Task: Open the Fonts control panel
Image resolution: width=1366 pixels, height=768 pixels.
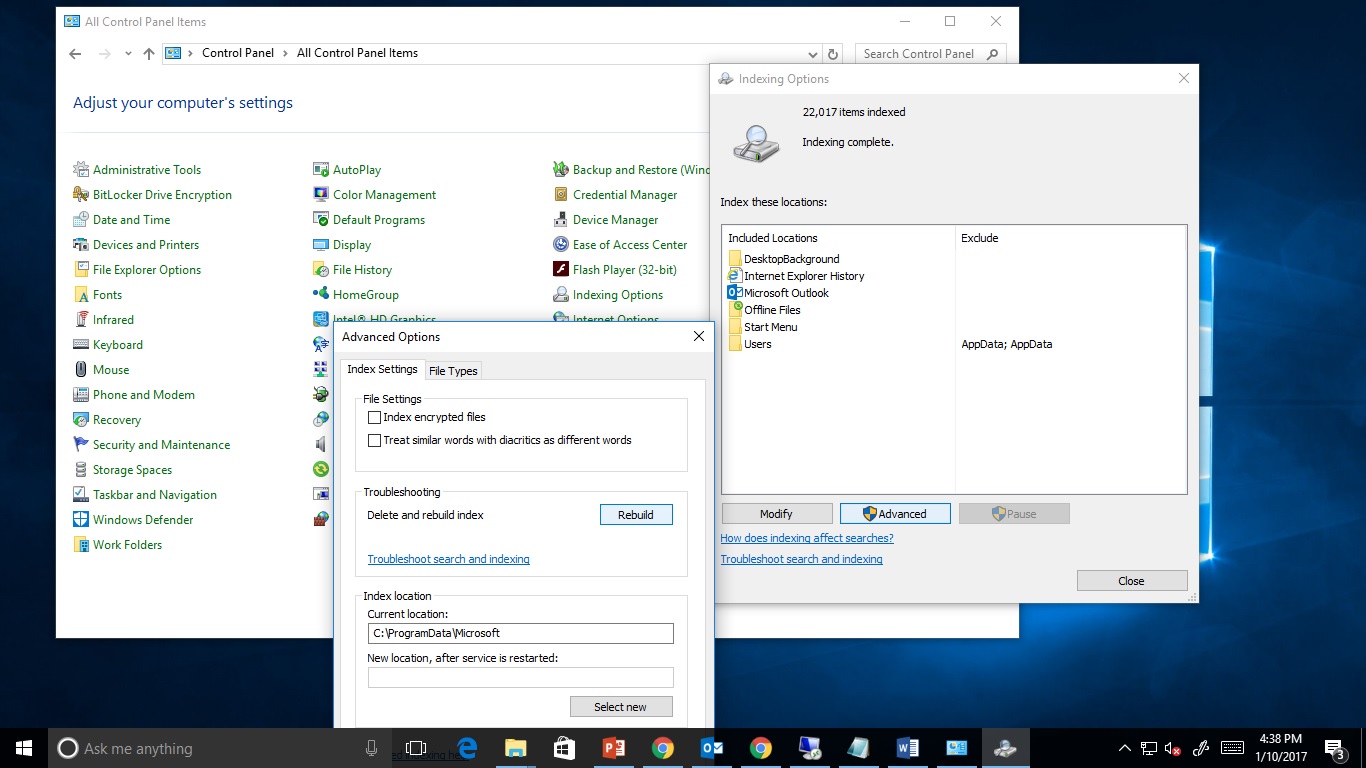Action: click(x=105, y=294)
